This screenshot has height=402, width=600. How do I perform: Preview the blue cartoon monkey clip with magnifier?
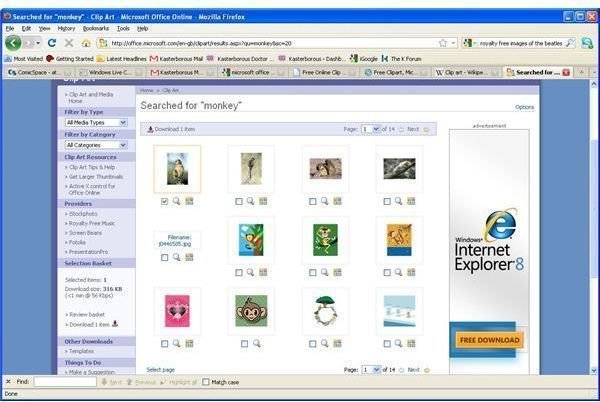point(250,272)
